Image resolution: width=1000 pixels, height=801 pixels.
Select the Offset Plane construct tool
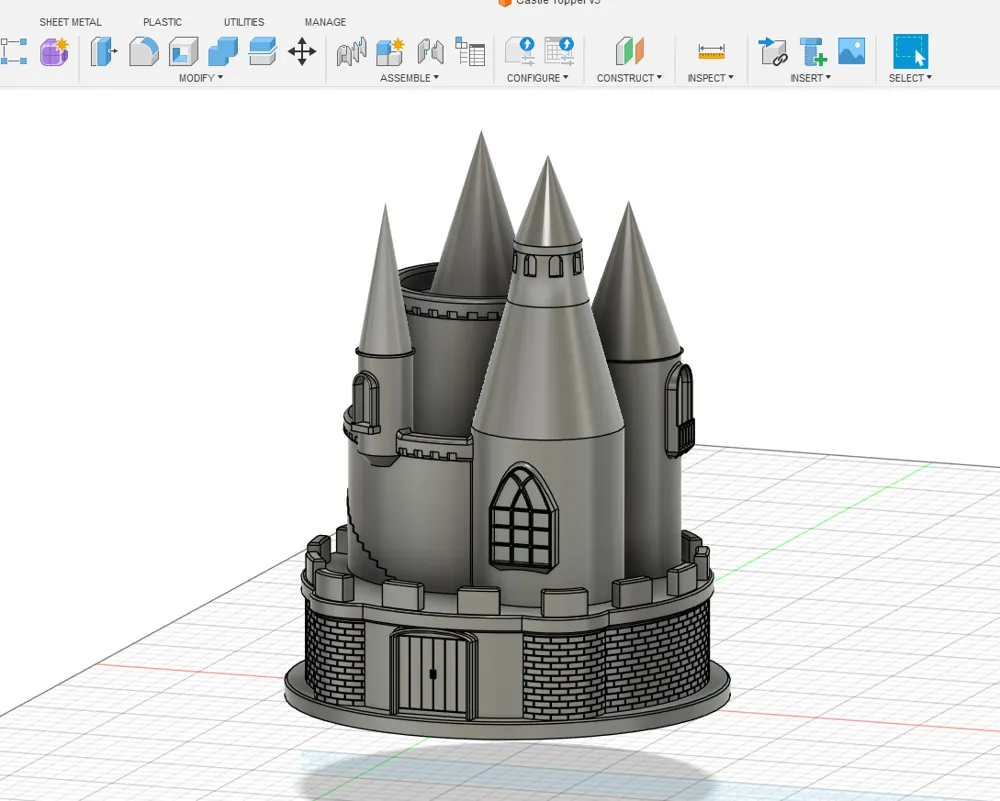629,52
